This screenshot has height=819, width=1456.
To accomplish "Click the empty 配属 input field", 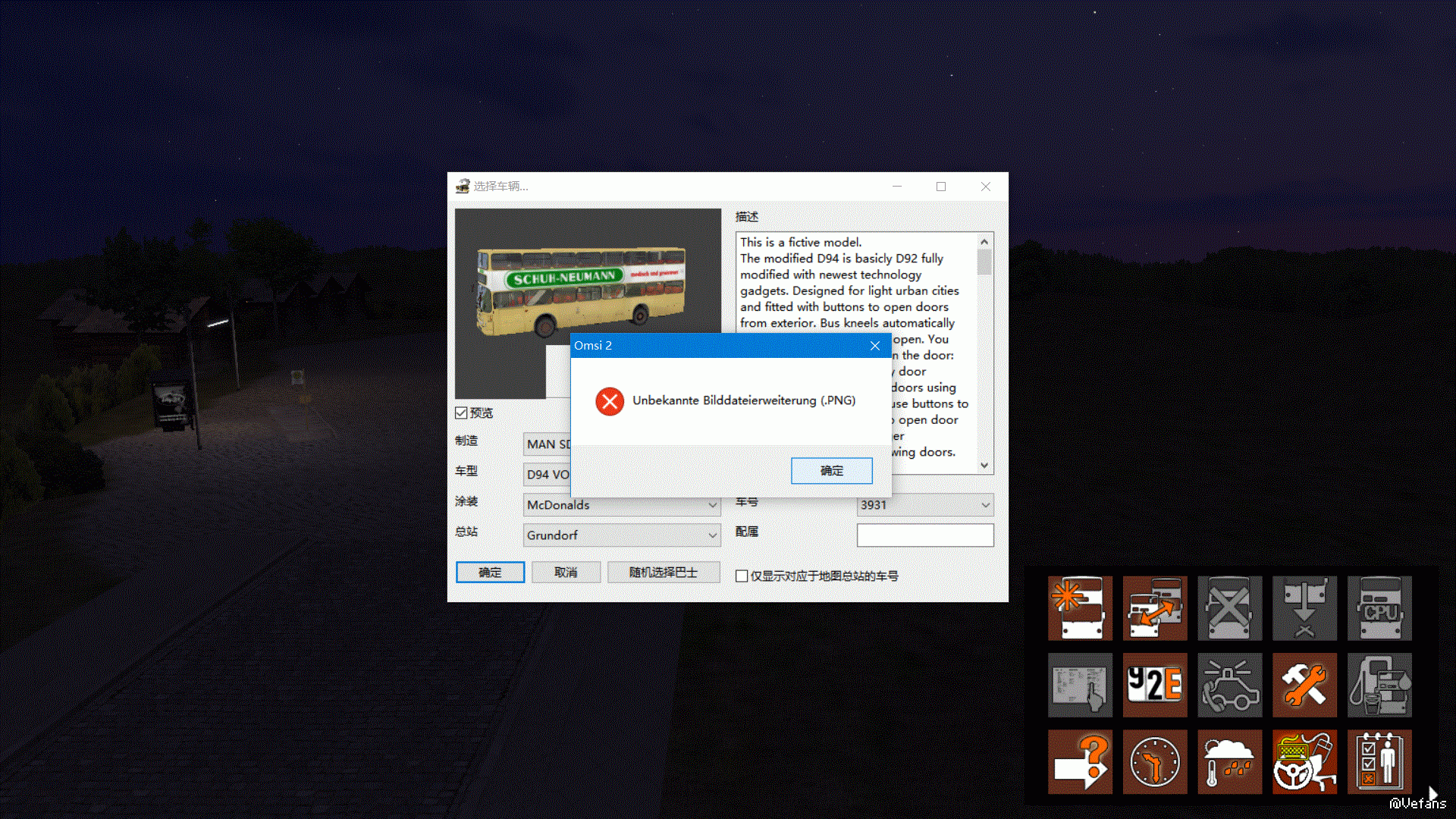I will coord(924,535).
